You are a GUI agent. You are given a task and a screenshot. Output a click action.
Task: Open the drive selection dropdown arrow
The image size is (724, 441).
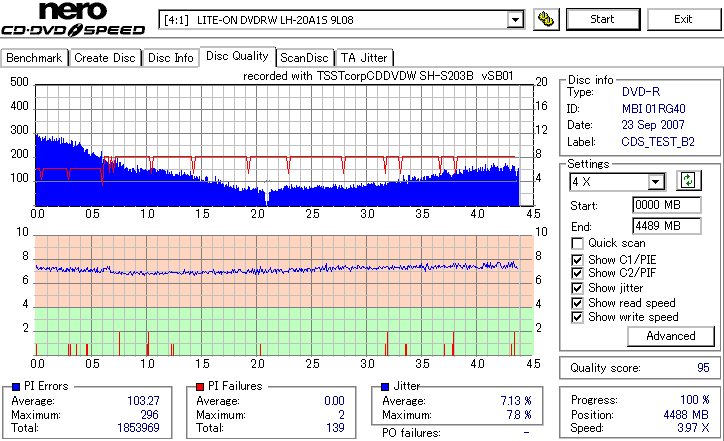[515, 20]
